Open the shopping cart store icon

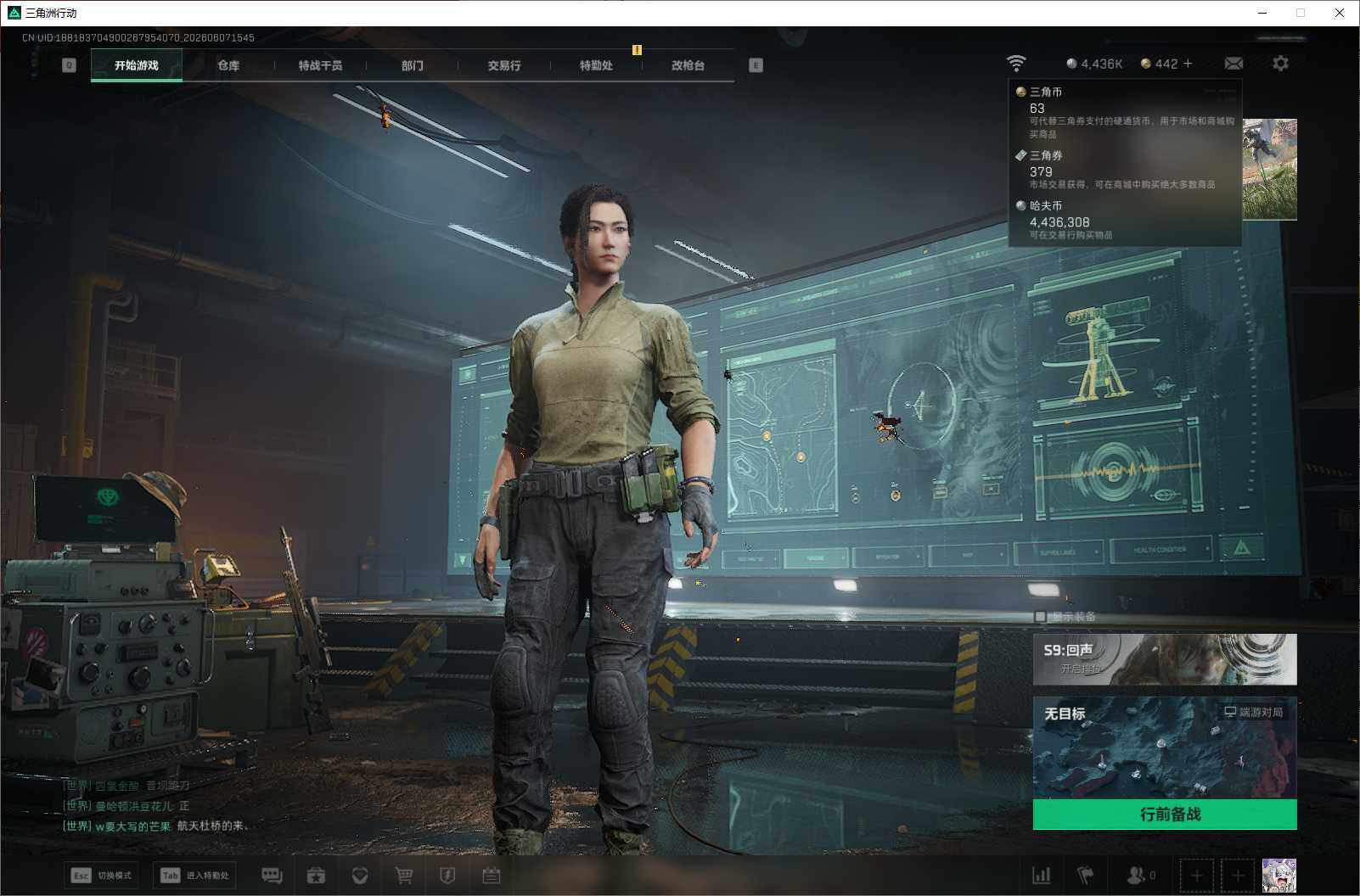click(404, 875)
